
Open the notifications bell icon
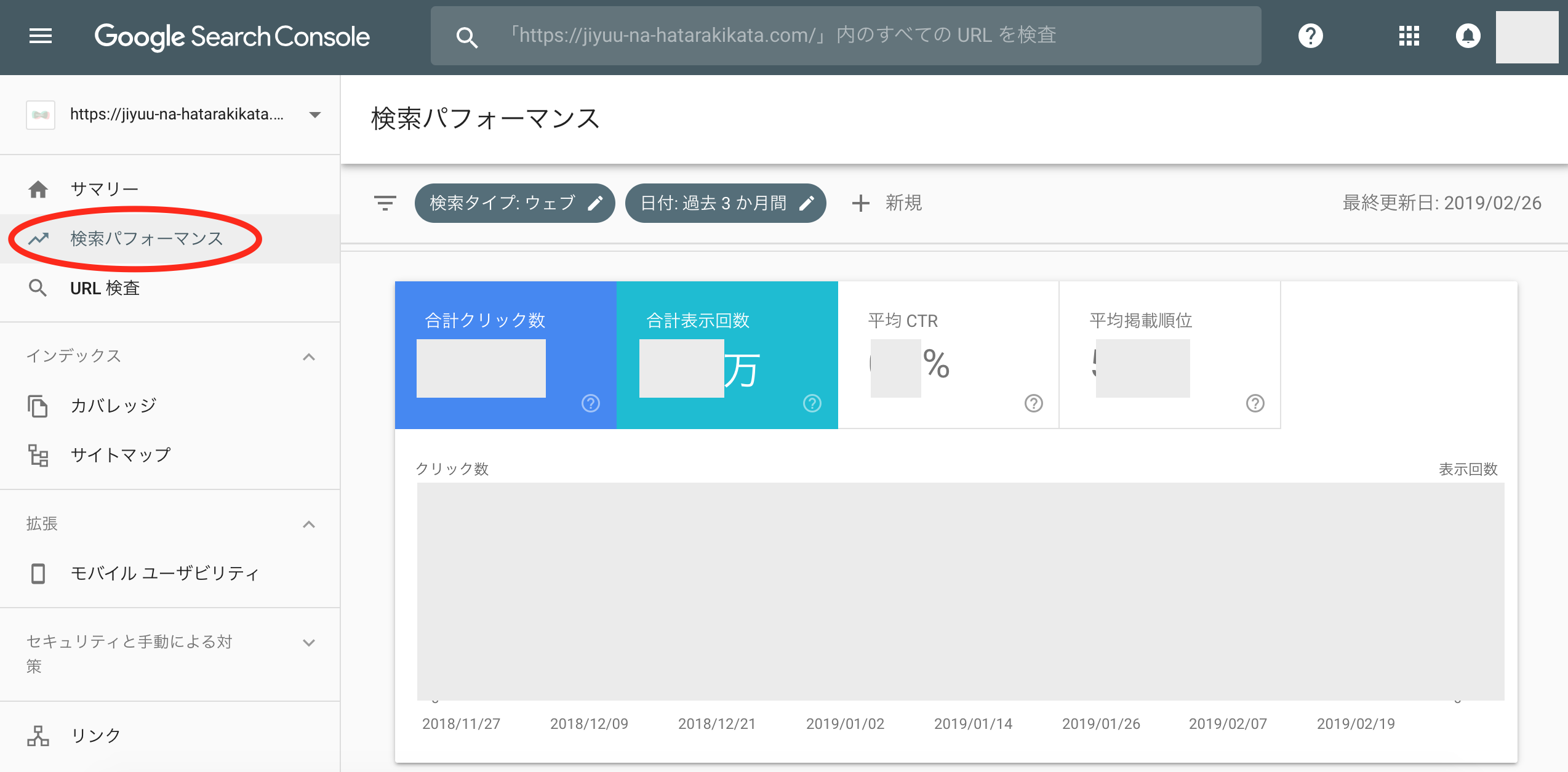(x=1468, y=36)
